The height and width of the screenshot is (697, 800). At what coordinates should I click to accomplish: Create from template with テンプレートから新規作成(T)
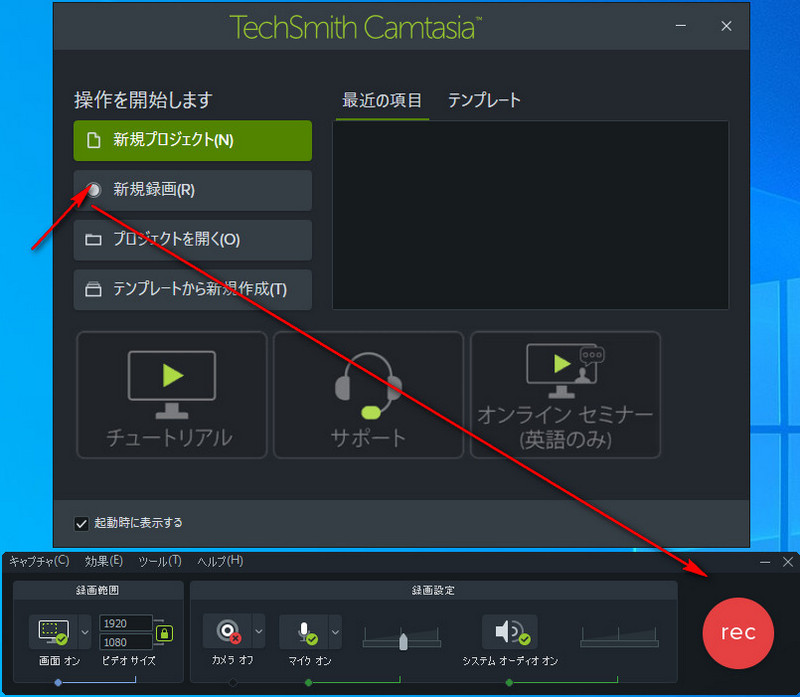[192, 289]
